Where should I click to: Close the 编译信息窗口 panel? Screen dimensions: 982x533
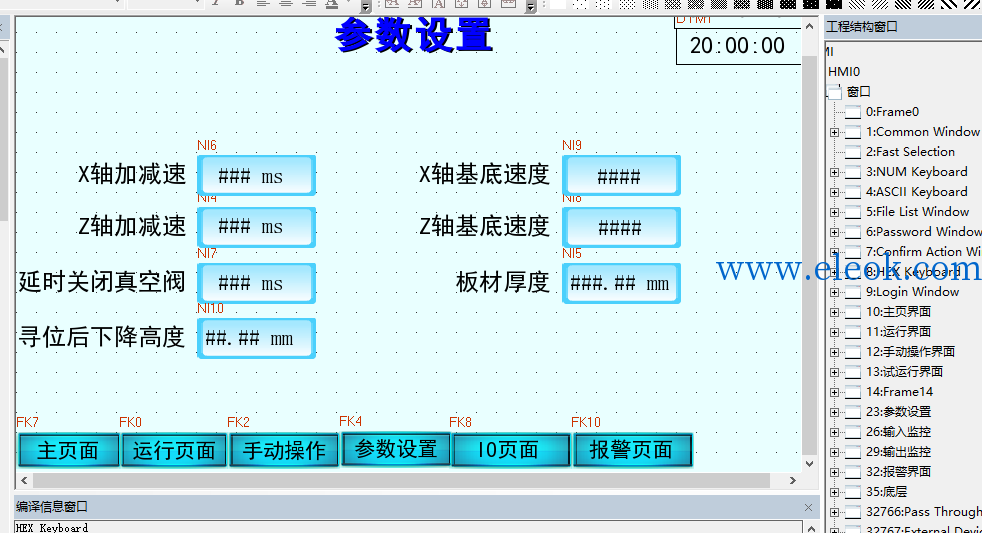[x=808, y=507]
